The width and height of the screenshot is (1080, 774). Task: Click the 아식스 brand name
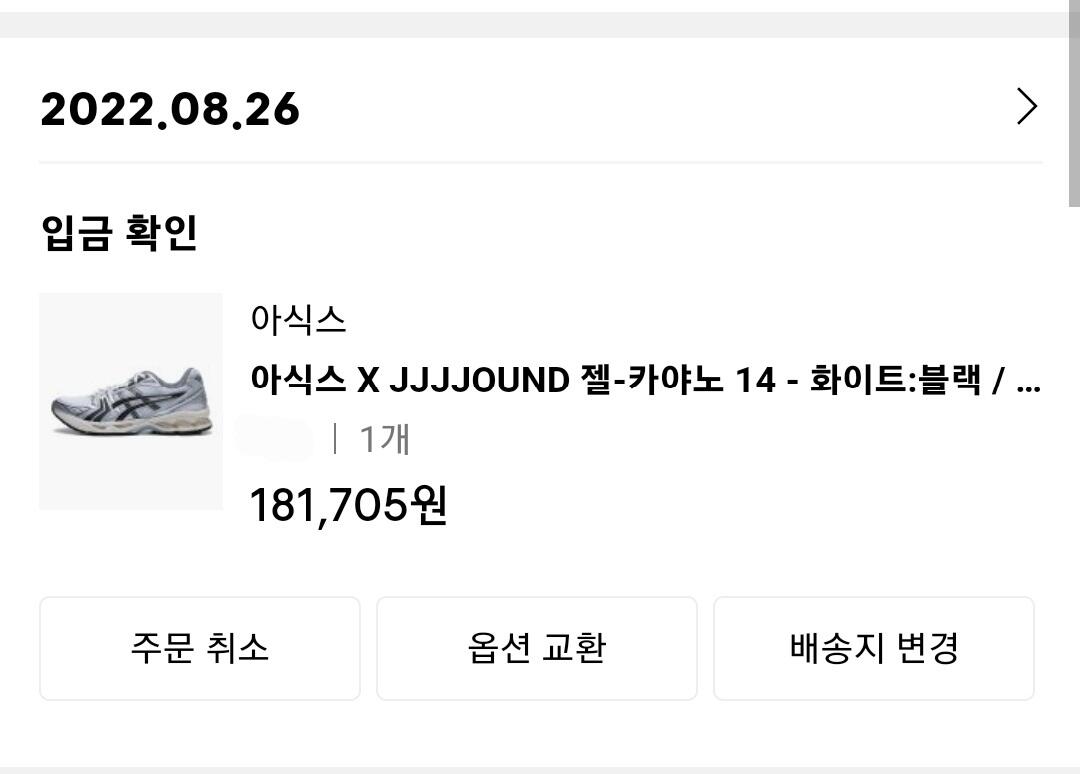coord(298,321)
